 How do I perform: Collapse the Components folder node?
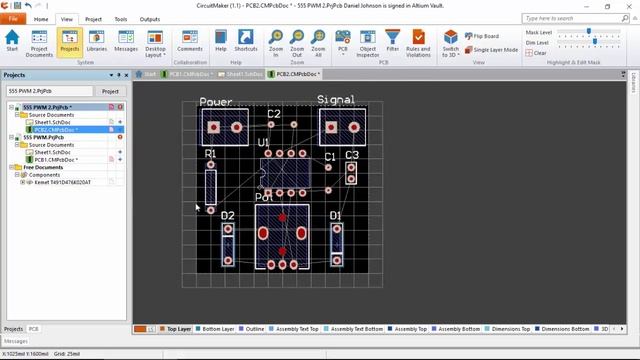(x=17, y=175)
